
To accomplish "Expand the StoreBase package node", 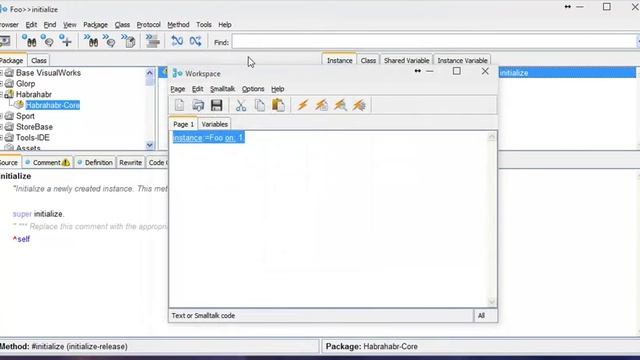I will point(2,127).
